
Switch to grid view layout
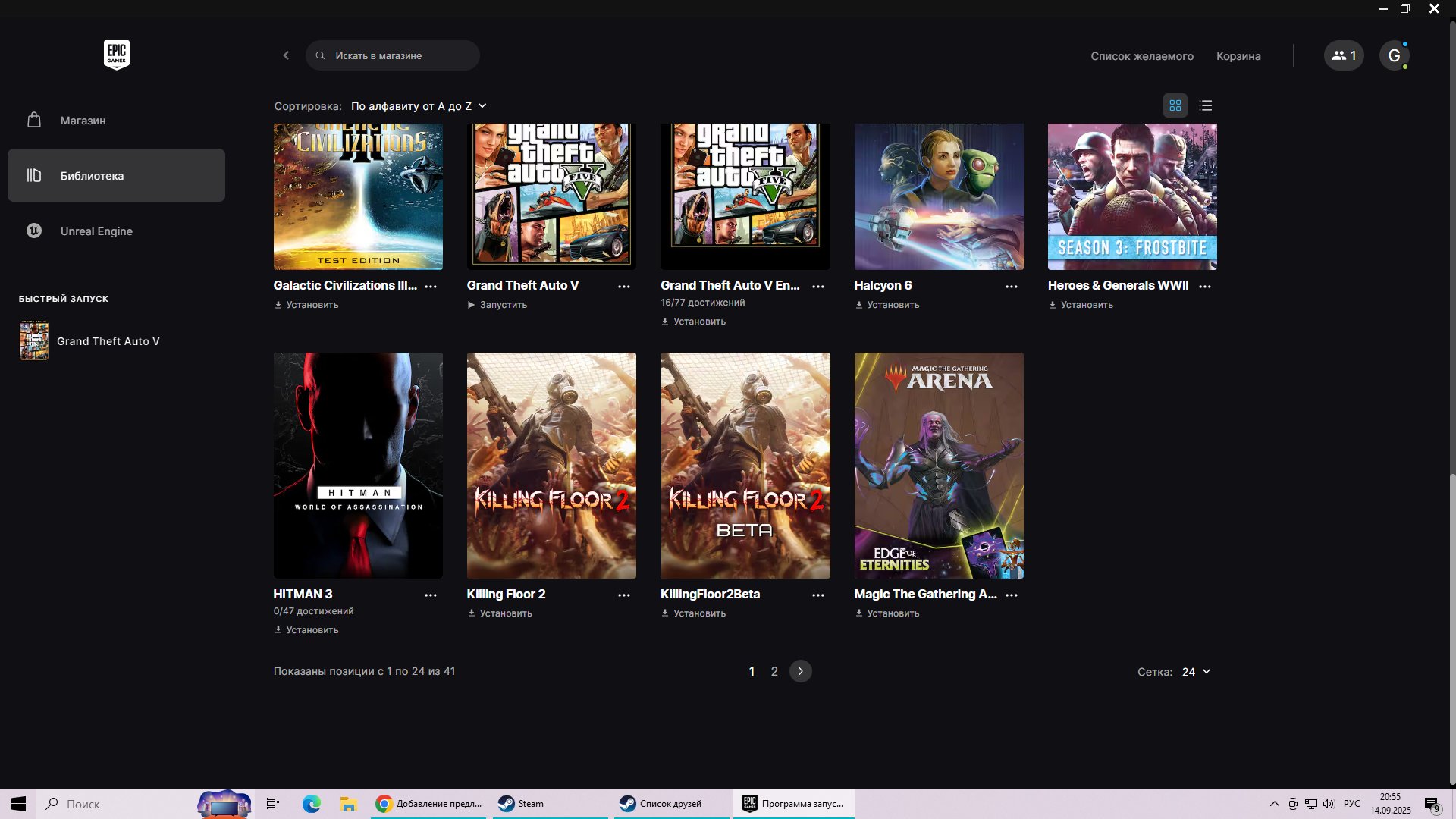pyautogui.click(x=1175, y=105)
